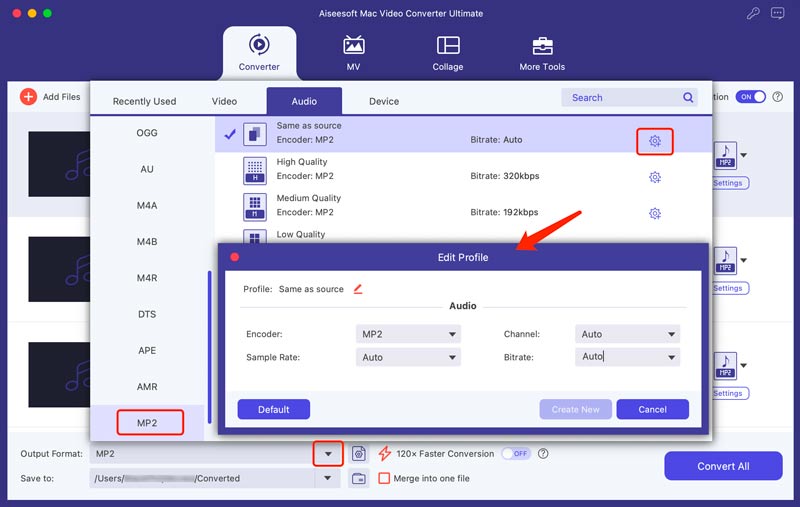
Task: Toggle 120x Faster Conversion switch
Action: click(516, 453)
